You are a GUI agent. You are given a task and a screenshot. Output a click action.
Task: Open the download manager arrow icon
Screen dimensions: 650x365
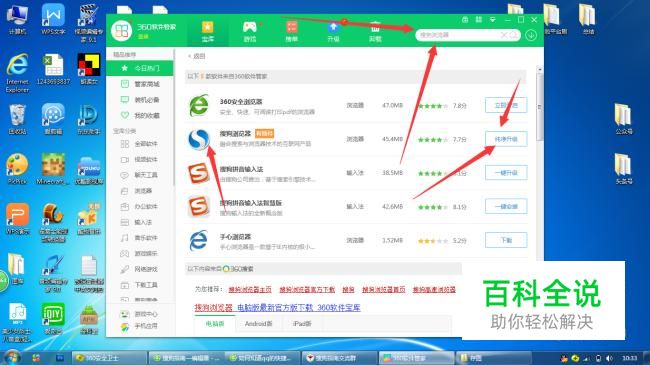tap(531, 35)
